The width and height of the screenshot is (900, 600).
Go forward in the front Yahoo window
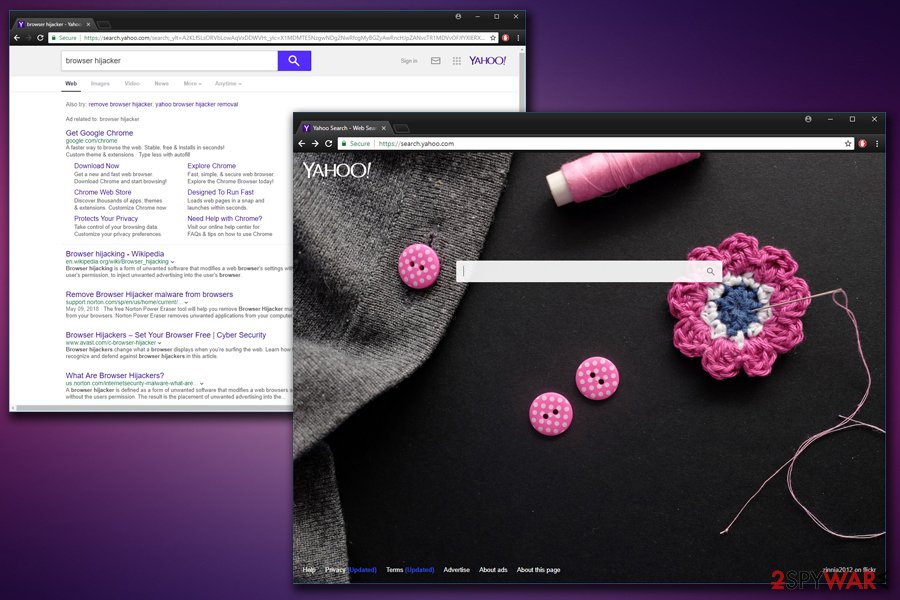(315, 144)
